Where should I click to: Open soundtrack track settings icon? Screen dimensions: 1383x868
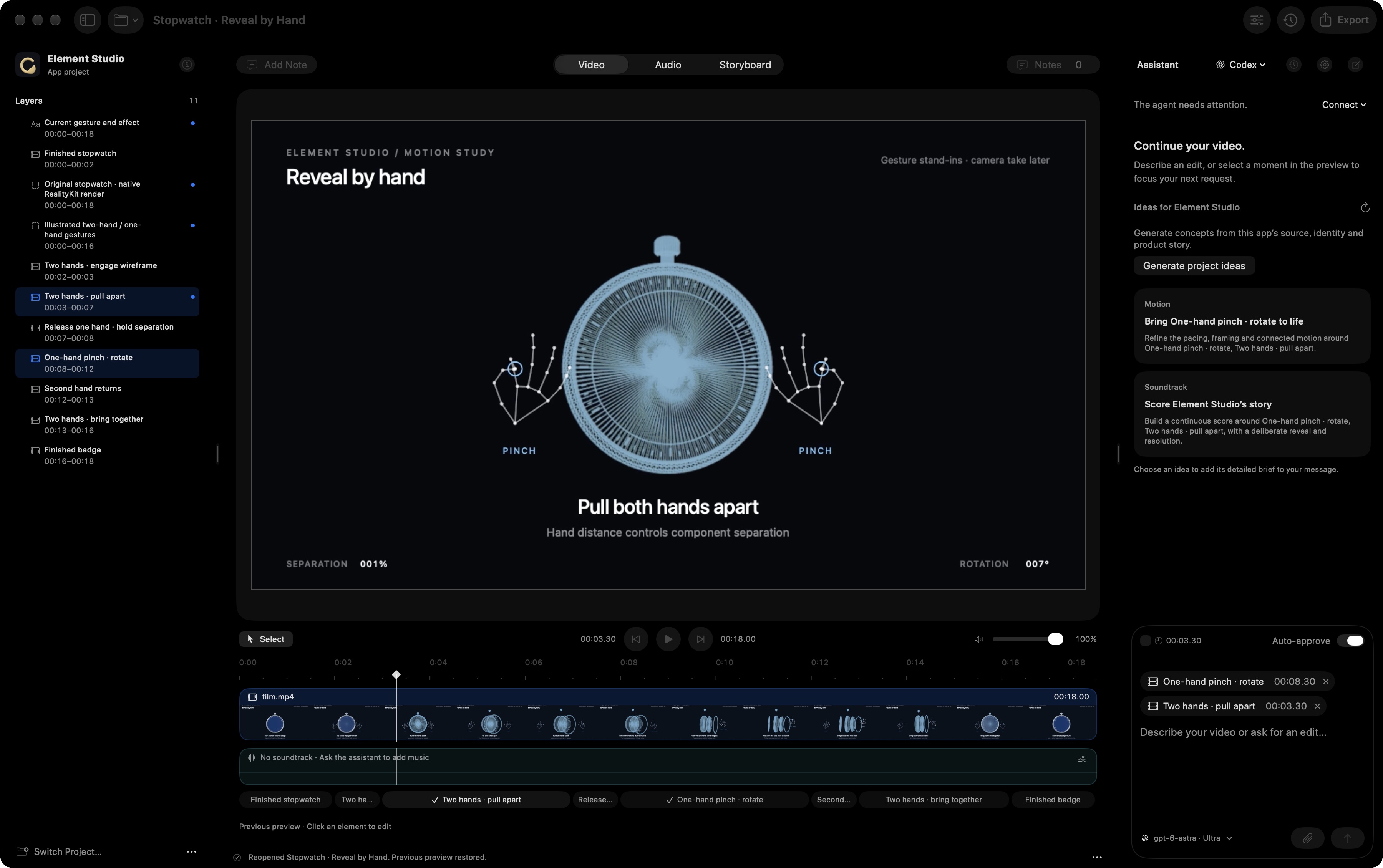1081,759
